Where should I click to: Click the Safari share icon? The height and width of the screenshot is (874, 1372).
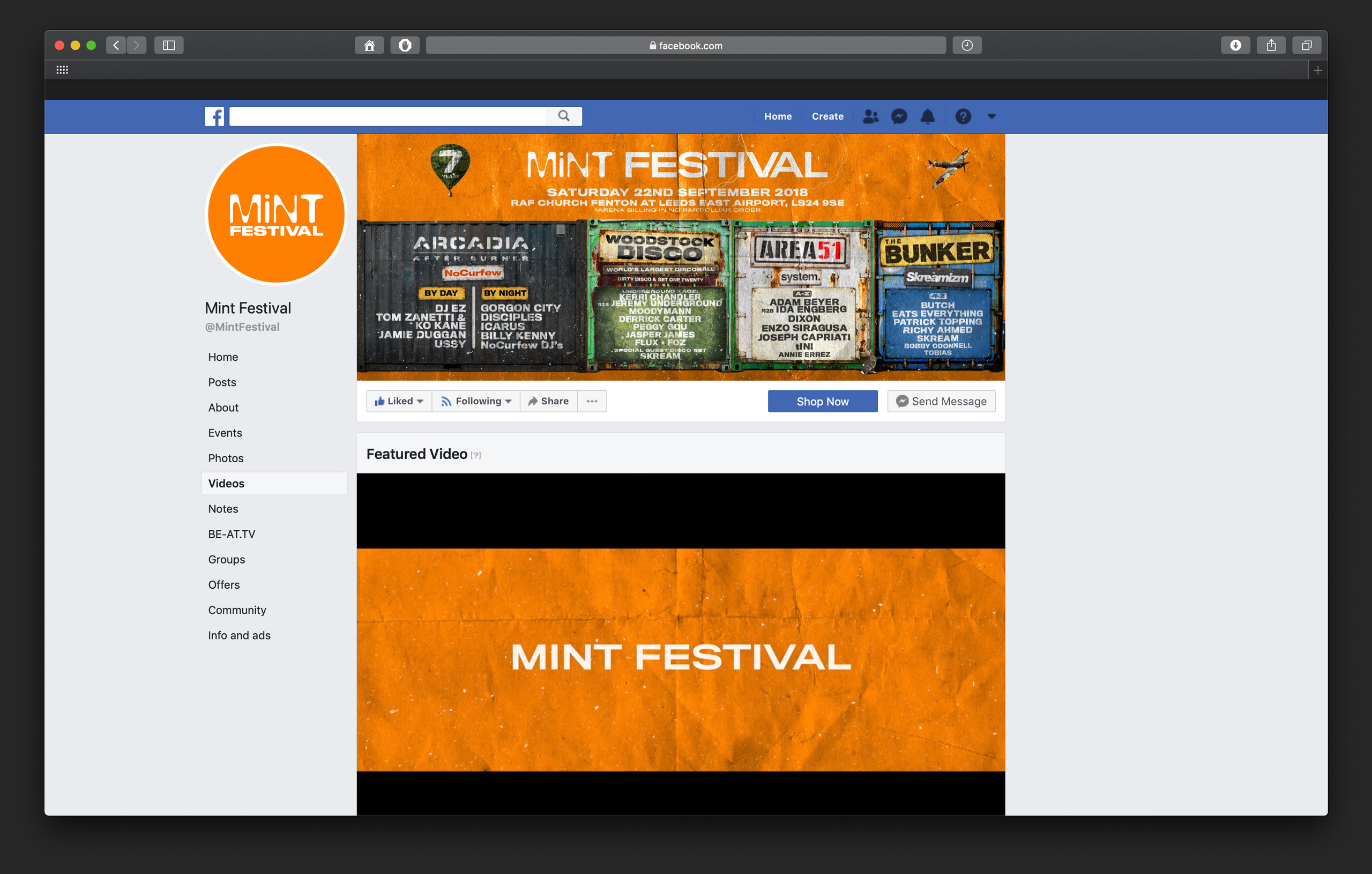click(1271, 46)
